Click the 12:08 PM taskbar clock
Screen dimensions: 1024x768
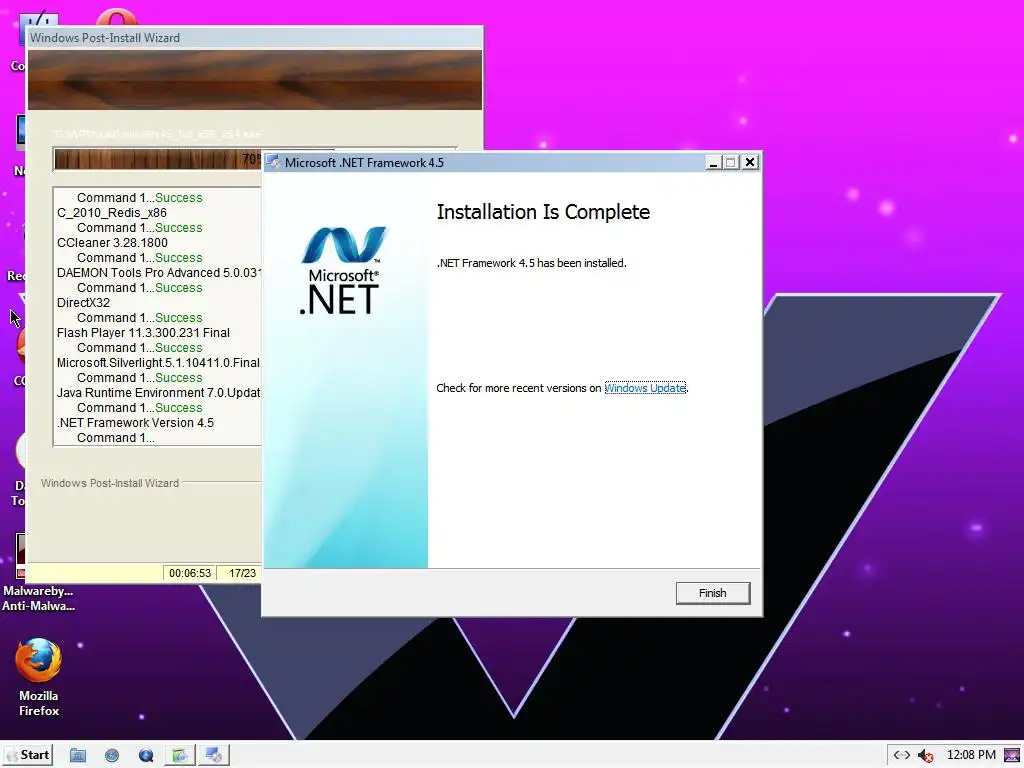(x=971, y=755)
